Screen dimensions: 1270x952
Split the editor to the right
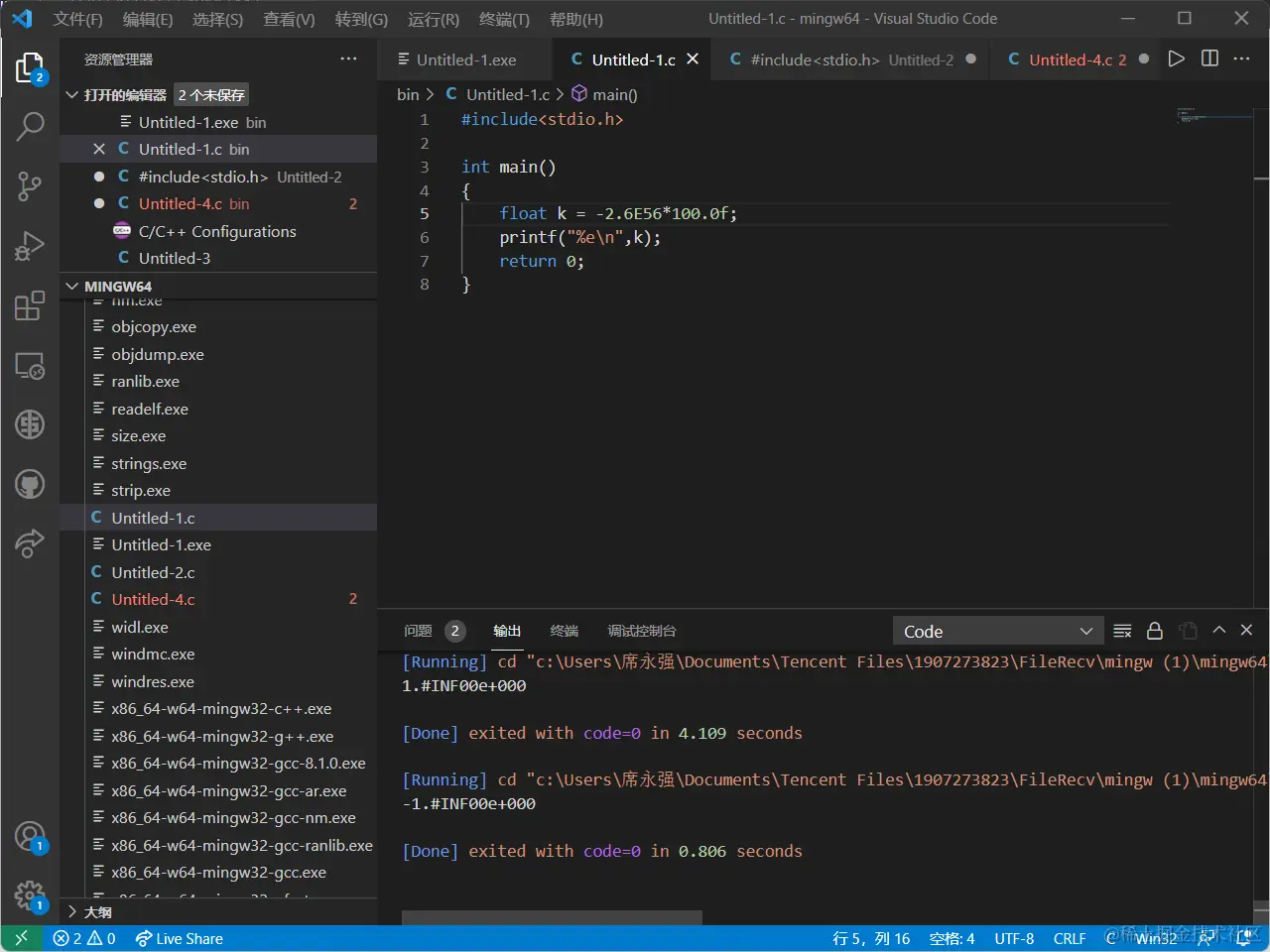tap(1209, 59)
